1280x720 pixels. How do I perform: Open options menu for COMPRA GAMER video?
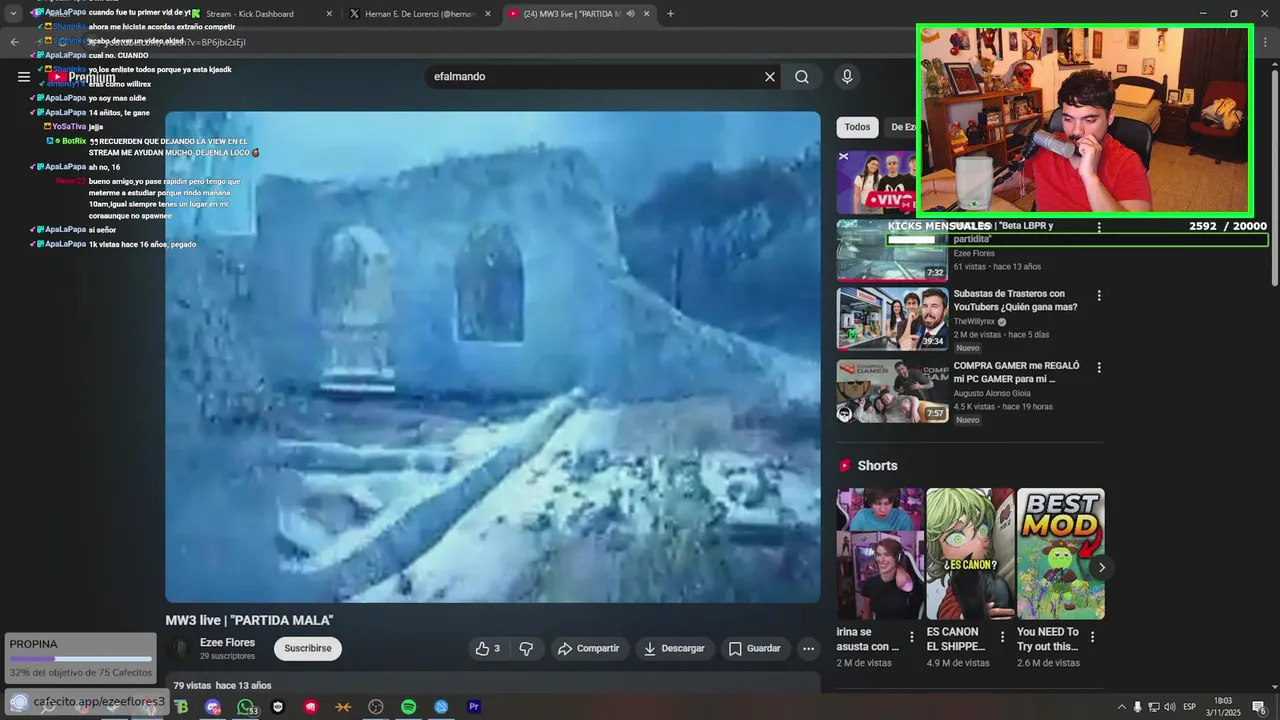[1099, 368]
